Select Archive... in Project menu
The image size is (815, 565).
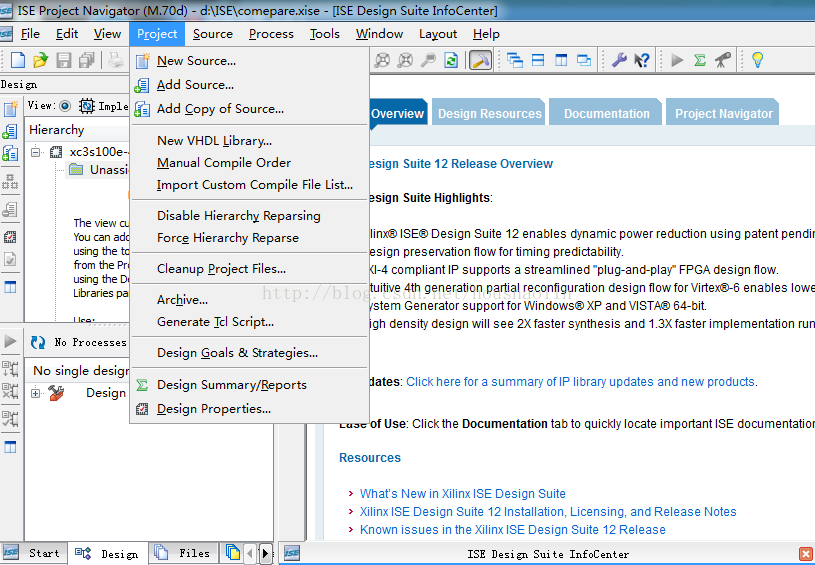[x=249, y=300]
